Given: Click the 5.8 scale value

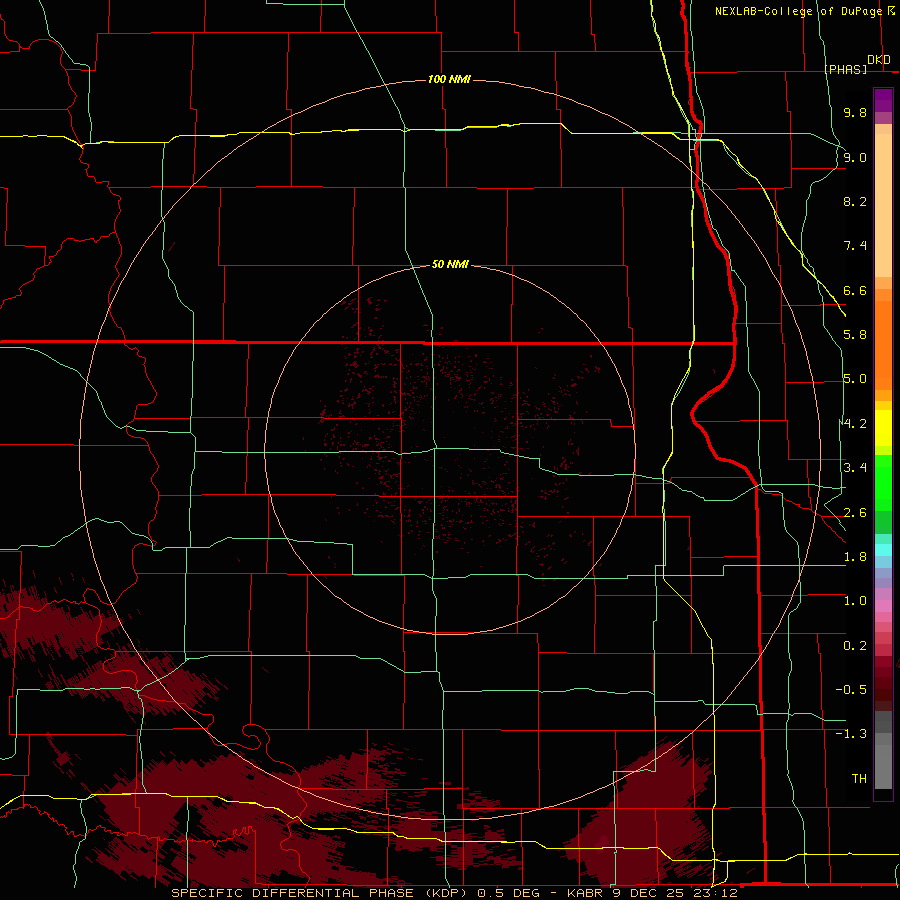Looking at the screenshot, I should 855,335.
